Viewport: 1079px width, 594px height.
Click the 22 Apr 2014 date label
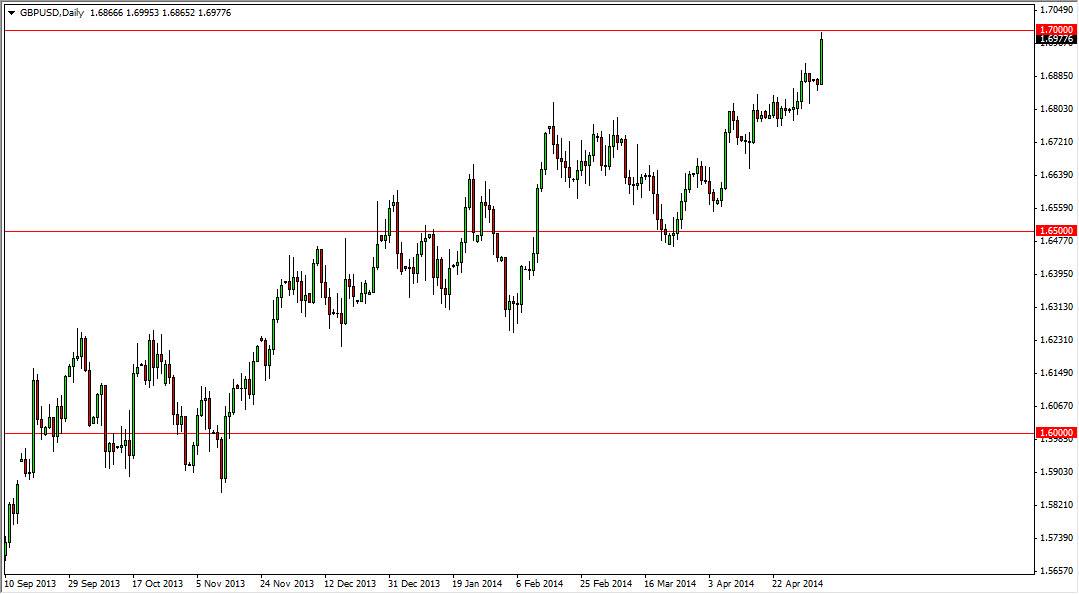pos(797,581)
